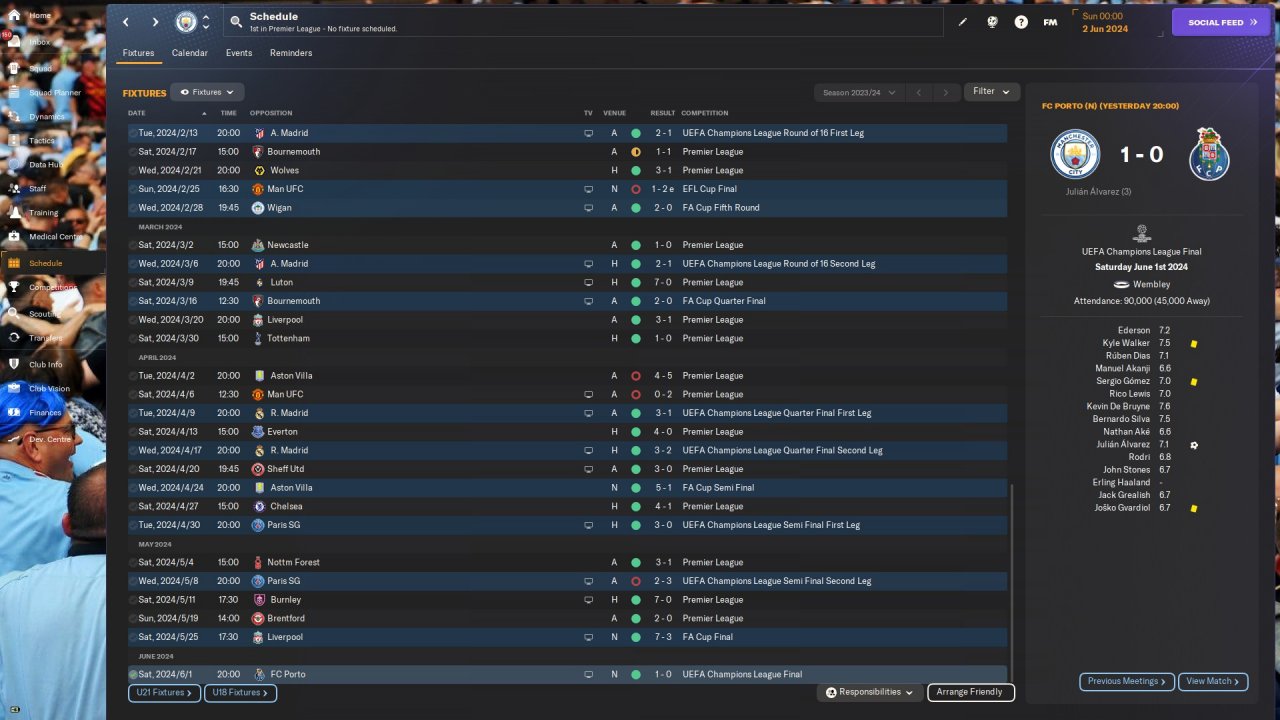Toggle selection circle for Sat 2024/5/25 Liverpool fixture
This screenshot has width=1280, height=720.
click(133, 637)
